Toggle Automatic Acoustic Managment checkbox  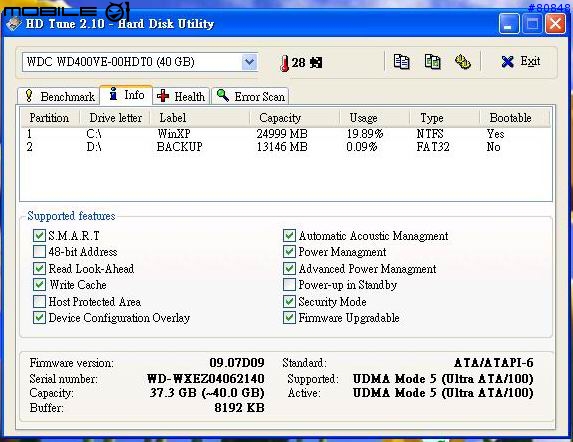click(289, 236)
